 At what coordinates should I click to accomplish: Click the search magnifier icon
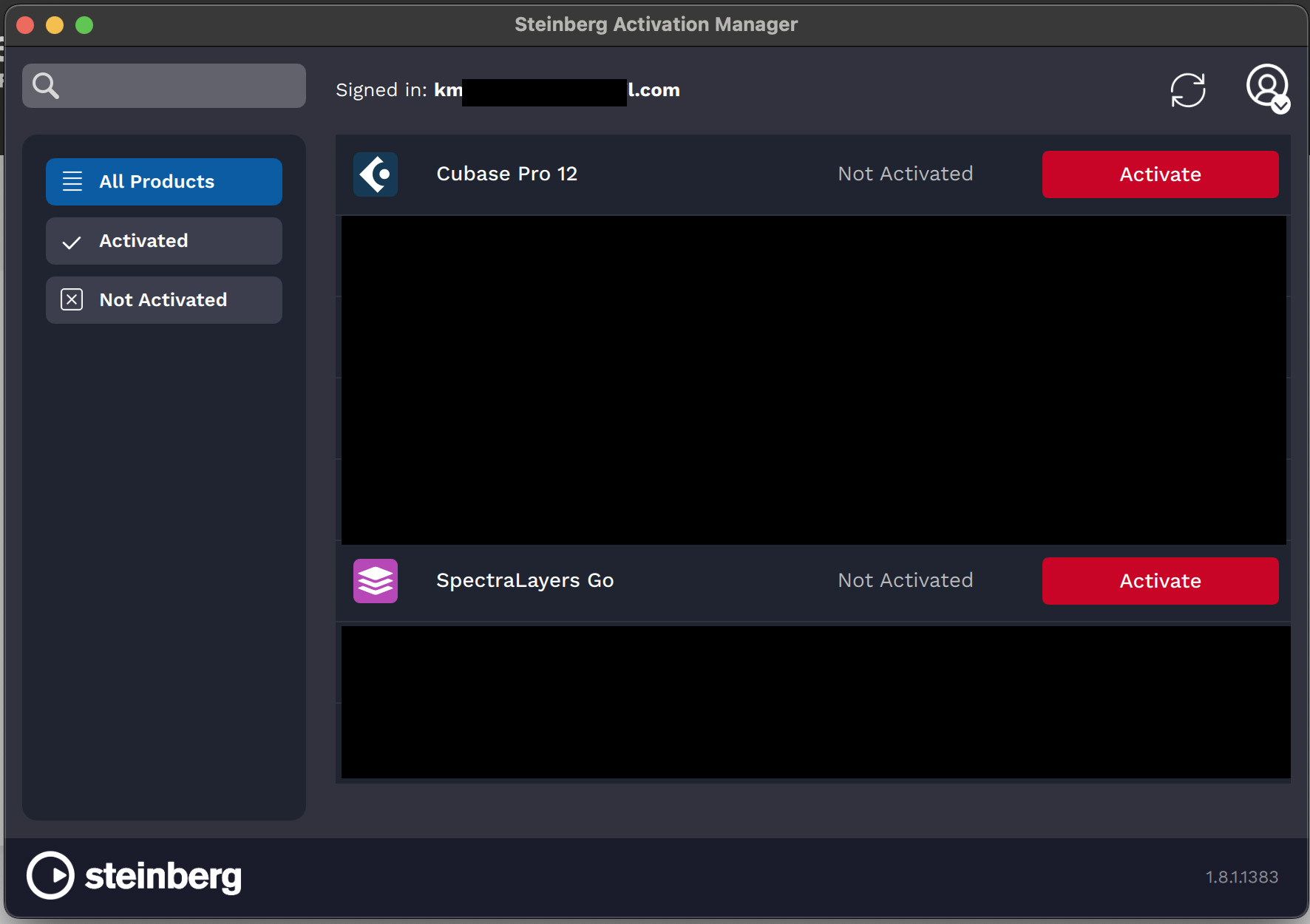(45, 85)
